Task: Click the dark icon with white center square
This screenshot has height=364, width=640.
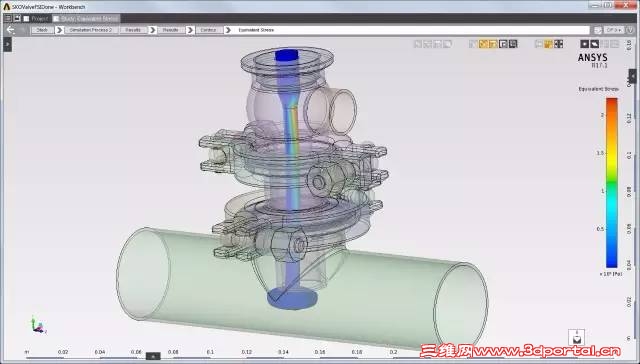Action: (x=585, y=44)
